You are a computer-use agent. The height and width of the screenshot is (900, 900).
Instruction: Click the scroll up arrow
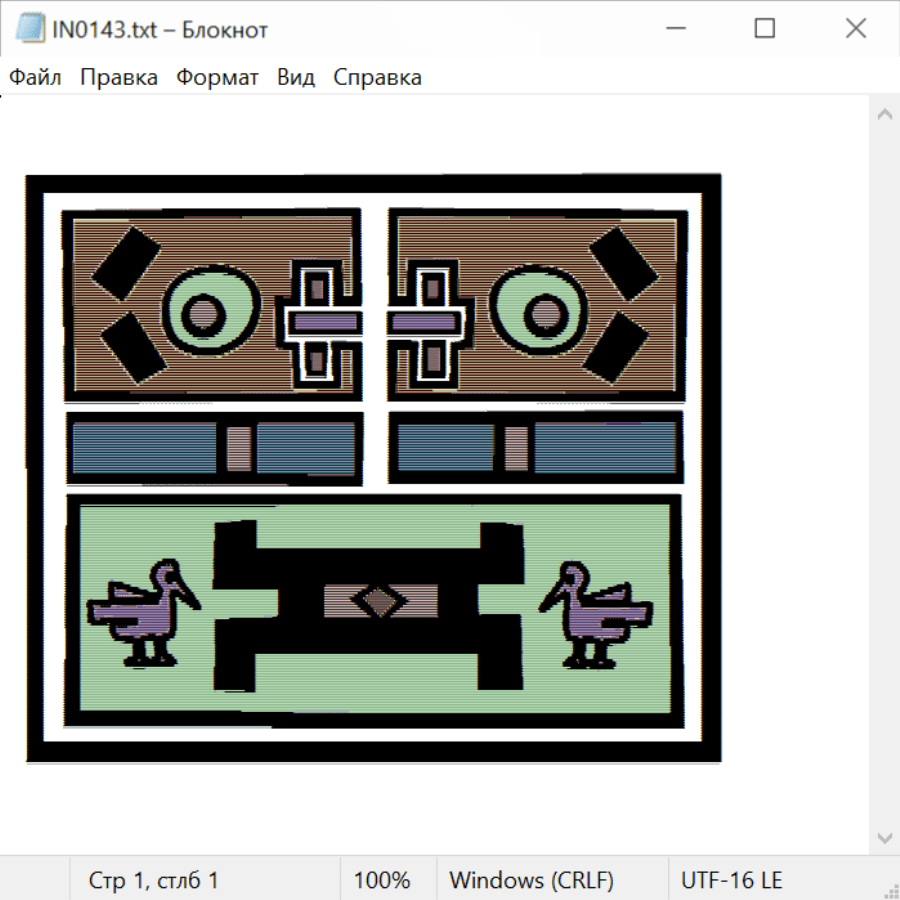(884, 115)
